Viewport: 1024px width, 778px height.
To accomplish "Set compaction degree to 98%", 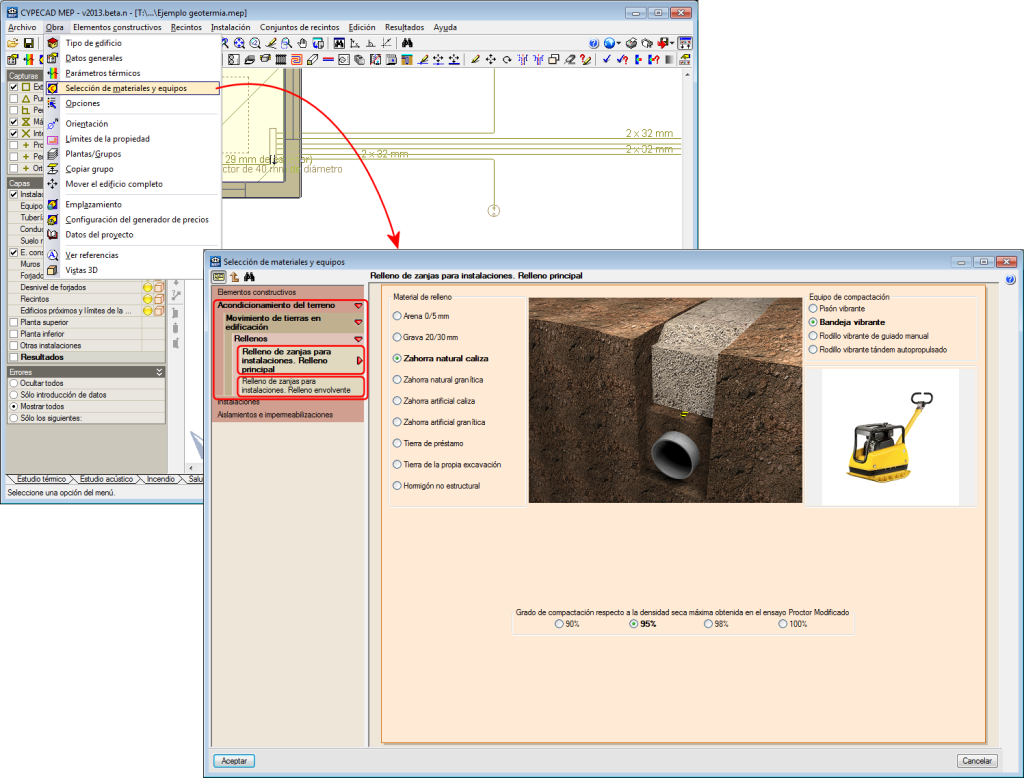I will tap(709, 624).
